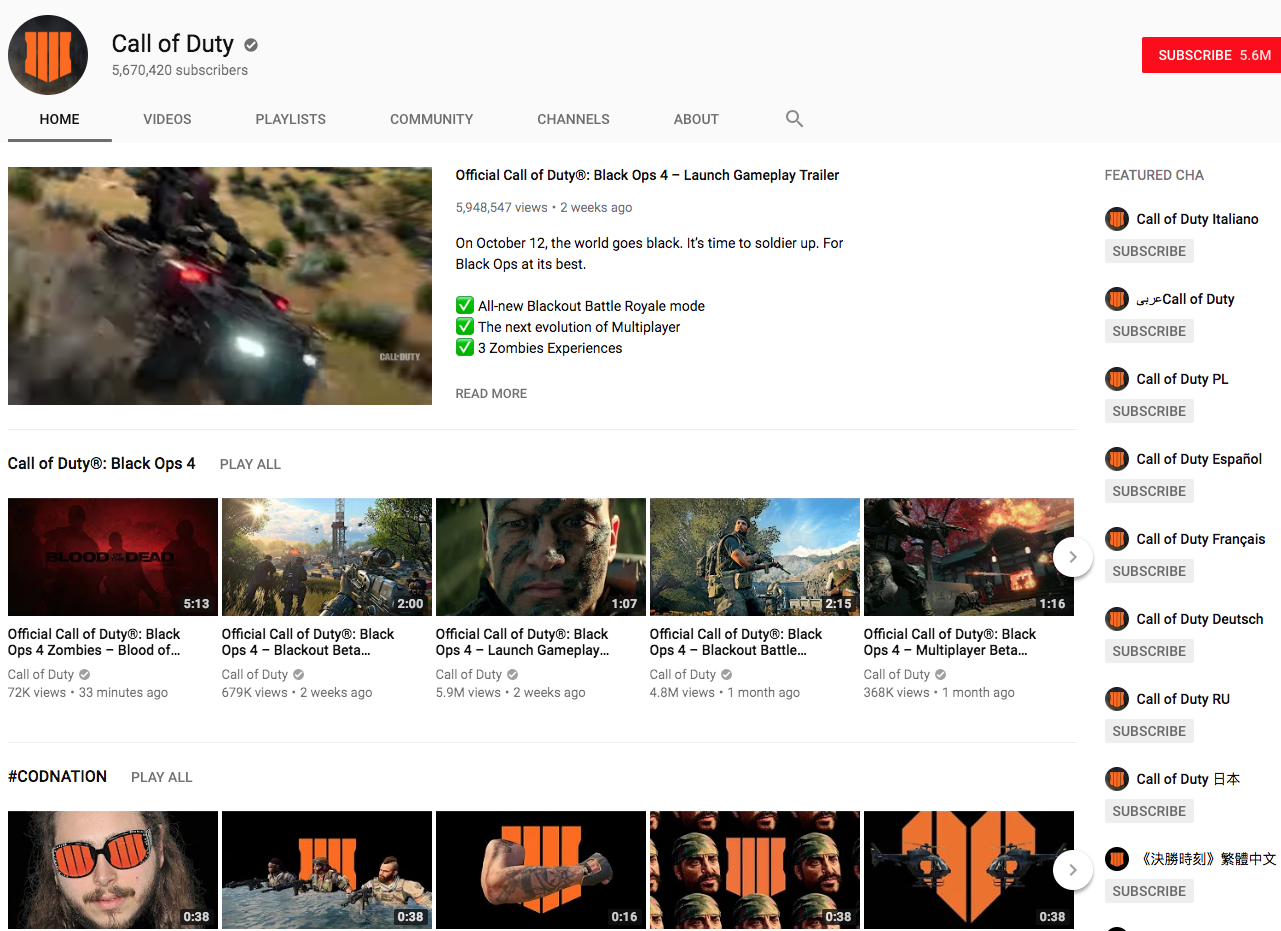Open the 0:16 tattooed arm video thumbnail

tap(541, 870)
